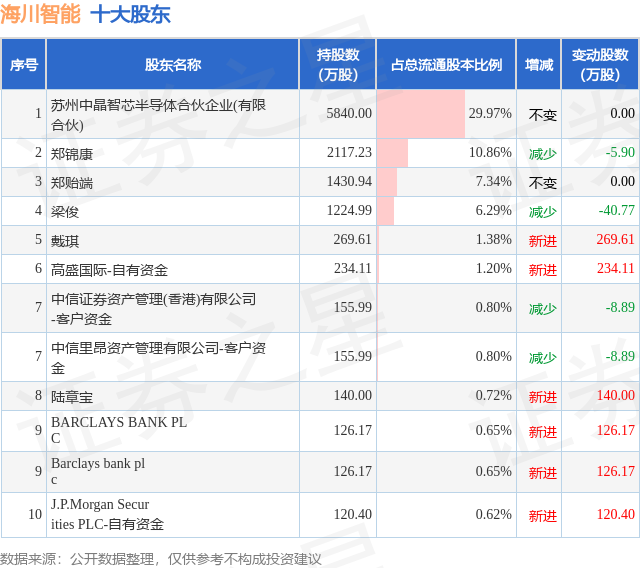This screenshot has height=568, width=640.
Task: Select shareholder 苏州中晶智芯半导体合伙企业
Action: (158, 115)
